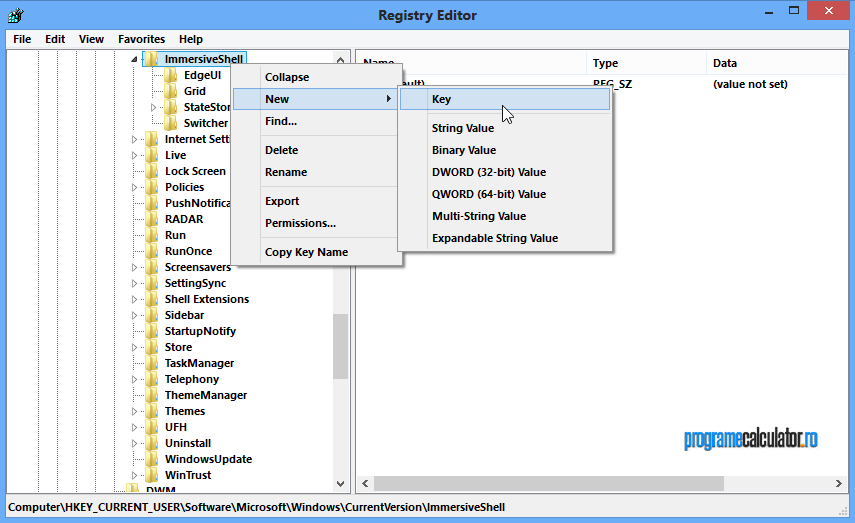Click the SettingSync folder icon
855x523 pixels.
(x=152, y=283)
